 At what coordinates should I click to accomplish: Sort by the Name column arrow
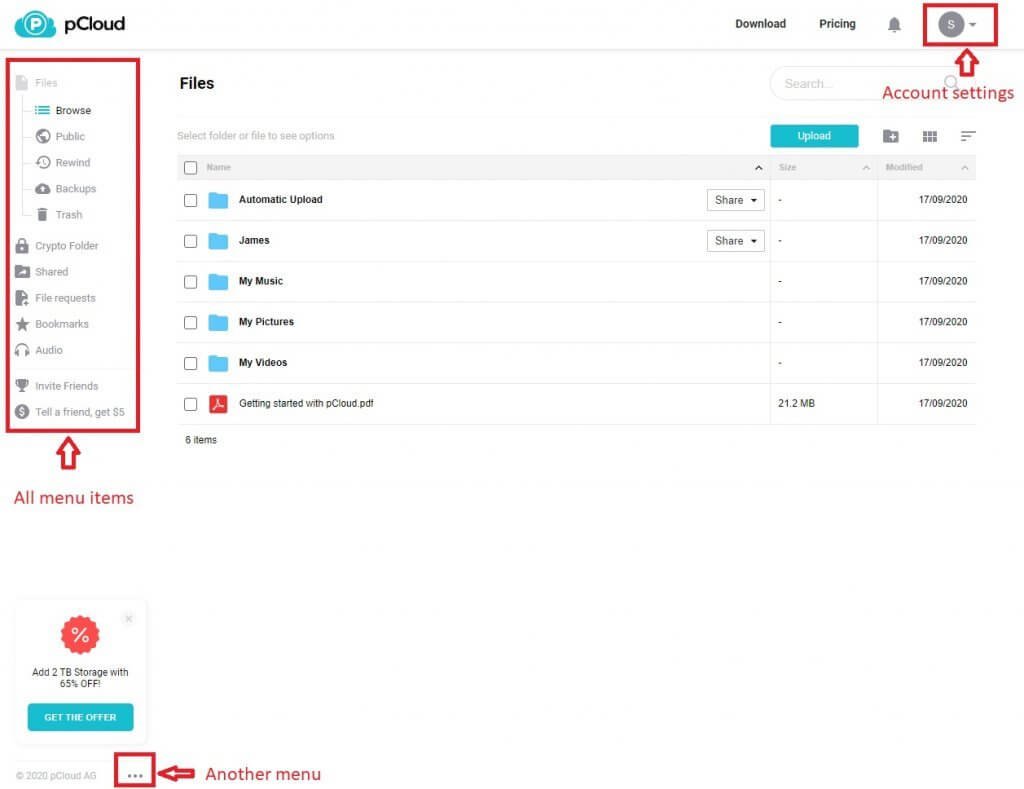click(758, 168)
